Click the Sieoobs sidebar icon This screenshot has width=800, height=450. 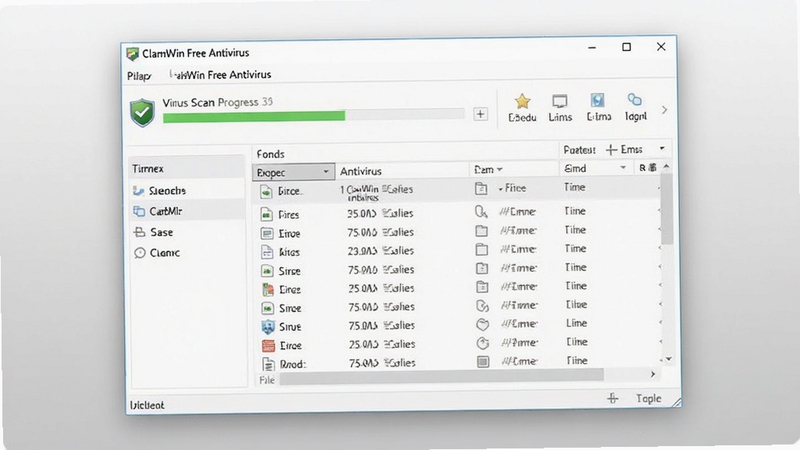pos(138,191)
